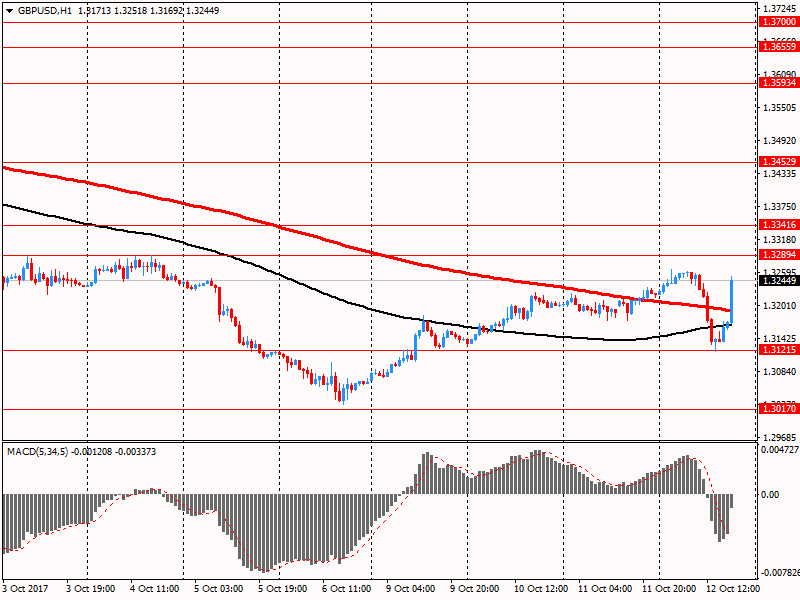The width and height of the screenshot is (800, 600).
Task: Click the 3 Oct 2017 date label
Action: (26, 589)
